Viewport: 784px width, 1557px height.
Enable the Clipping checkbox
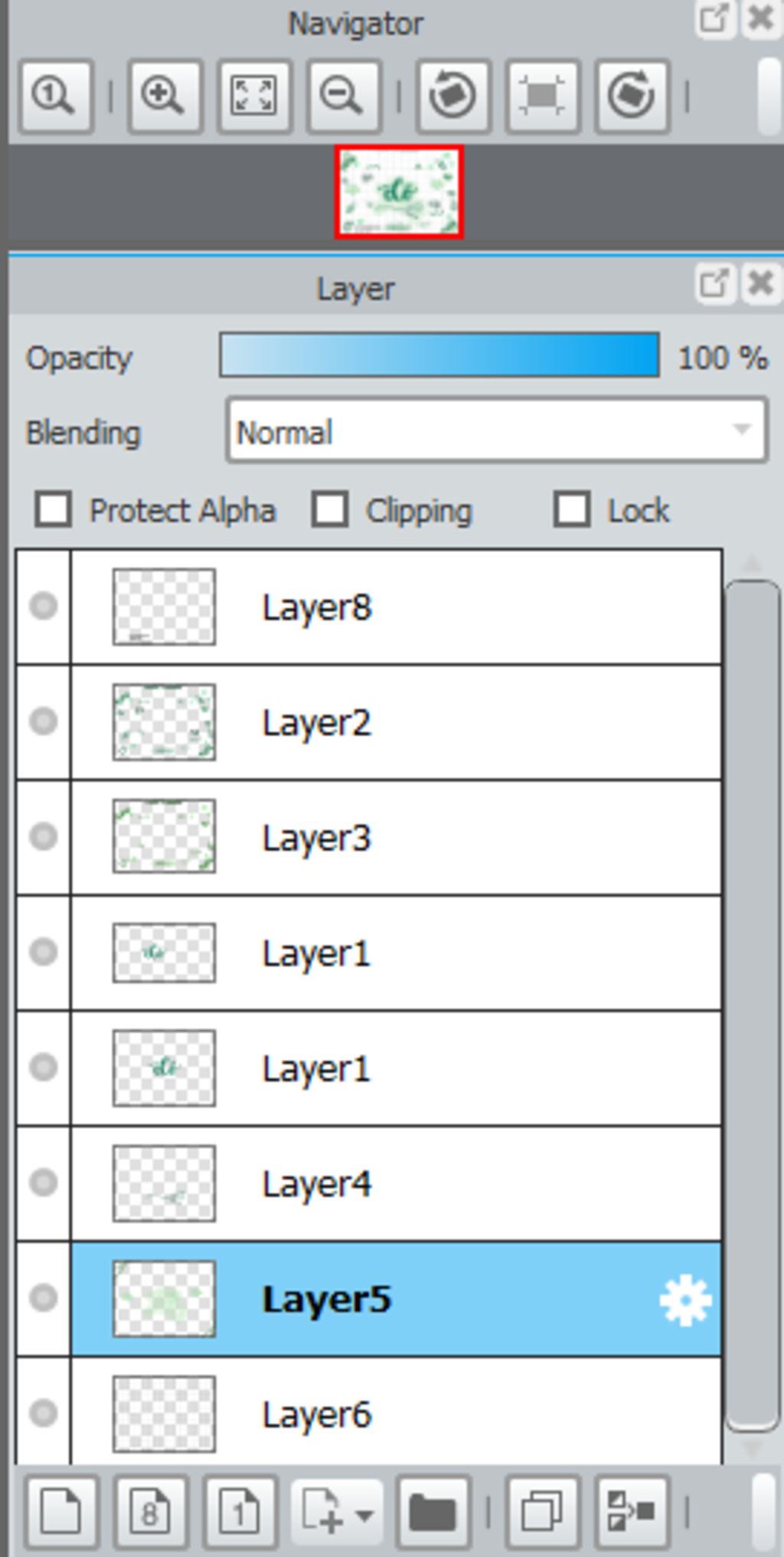pos(330,510)
